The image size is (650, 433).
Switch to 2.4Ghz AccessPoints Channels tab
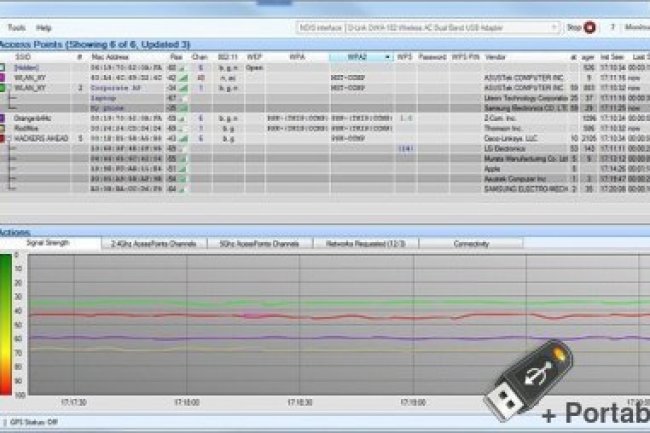[154, 244]
